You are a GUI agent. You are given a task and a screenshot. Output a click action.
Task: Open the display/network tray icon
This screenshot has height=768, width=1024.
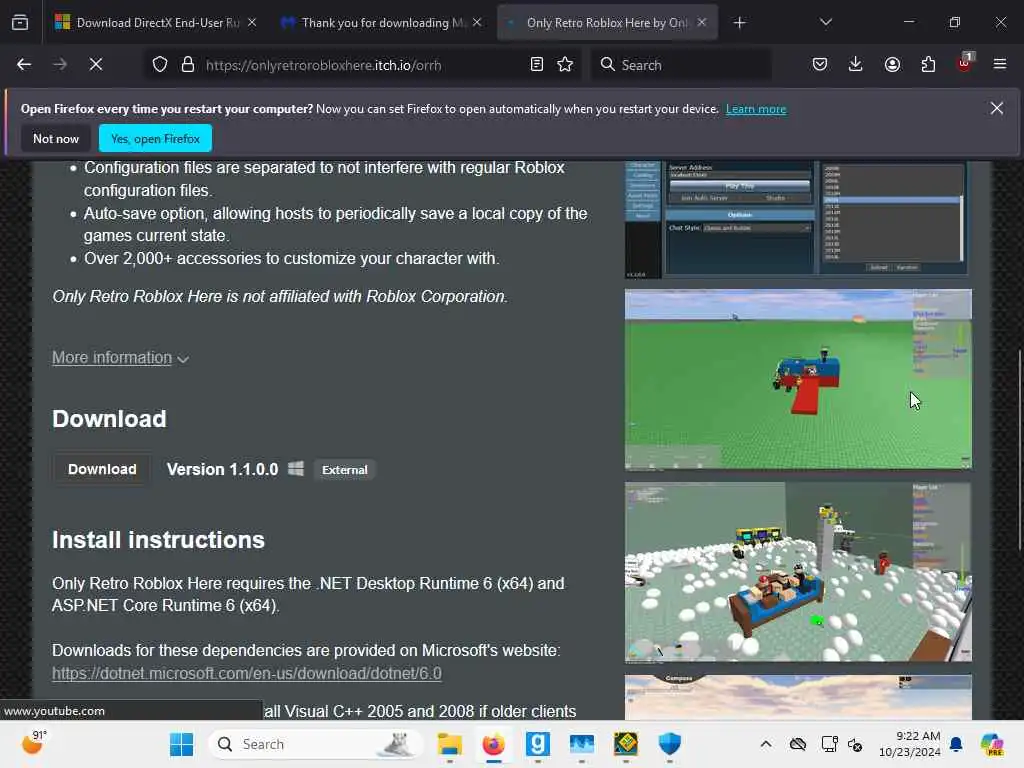coord(829,744)
